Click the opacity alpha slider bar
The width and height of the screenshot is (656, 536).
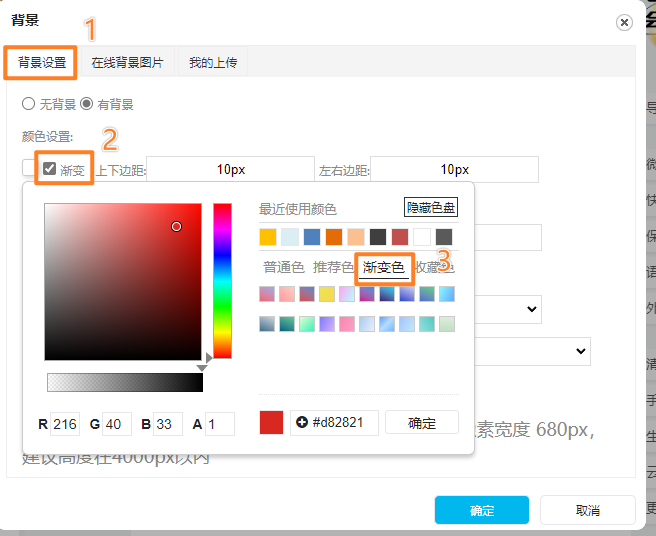(124, 382)
